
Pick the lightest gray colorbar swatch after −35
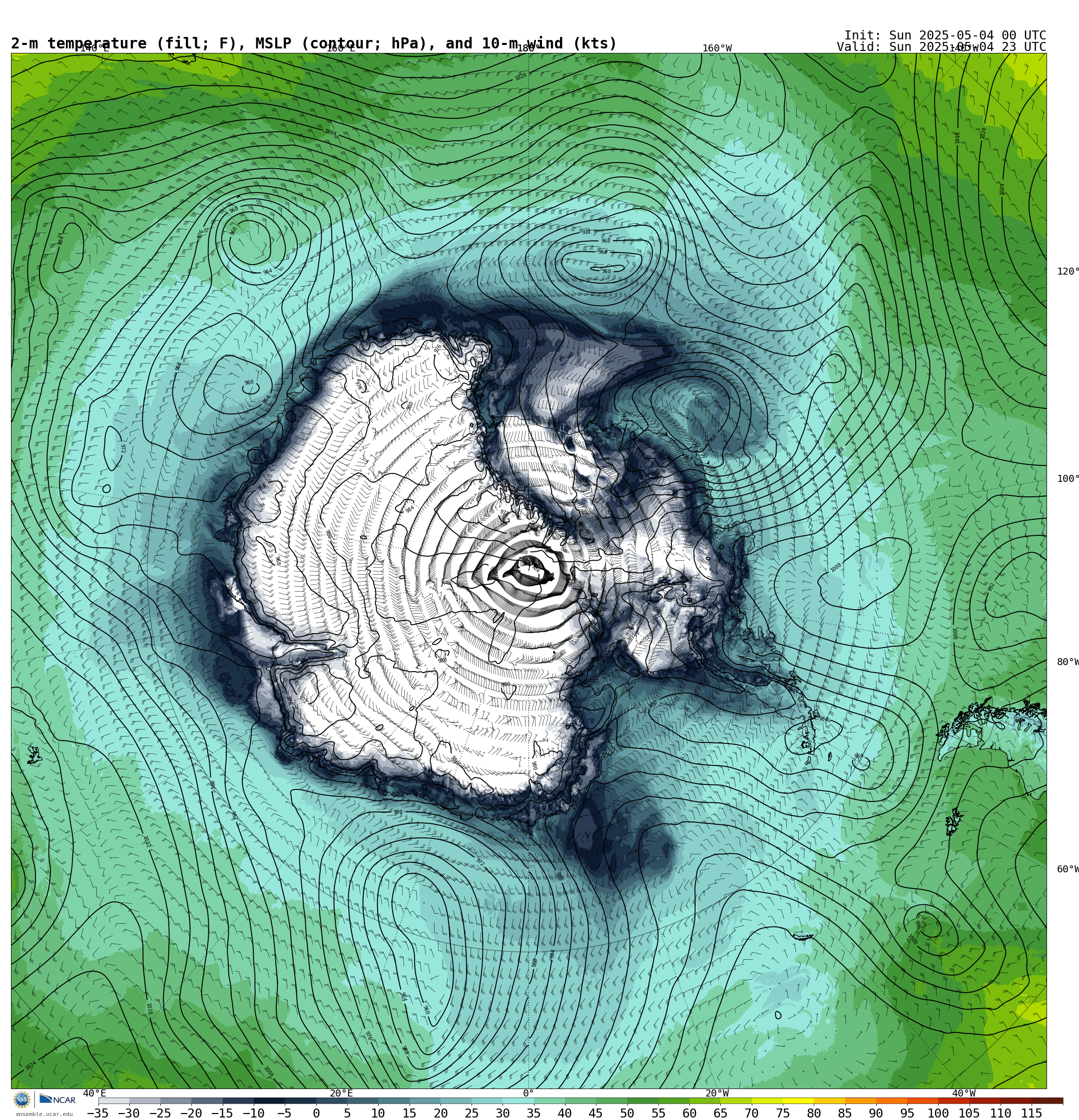click(114, 1101)
